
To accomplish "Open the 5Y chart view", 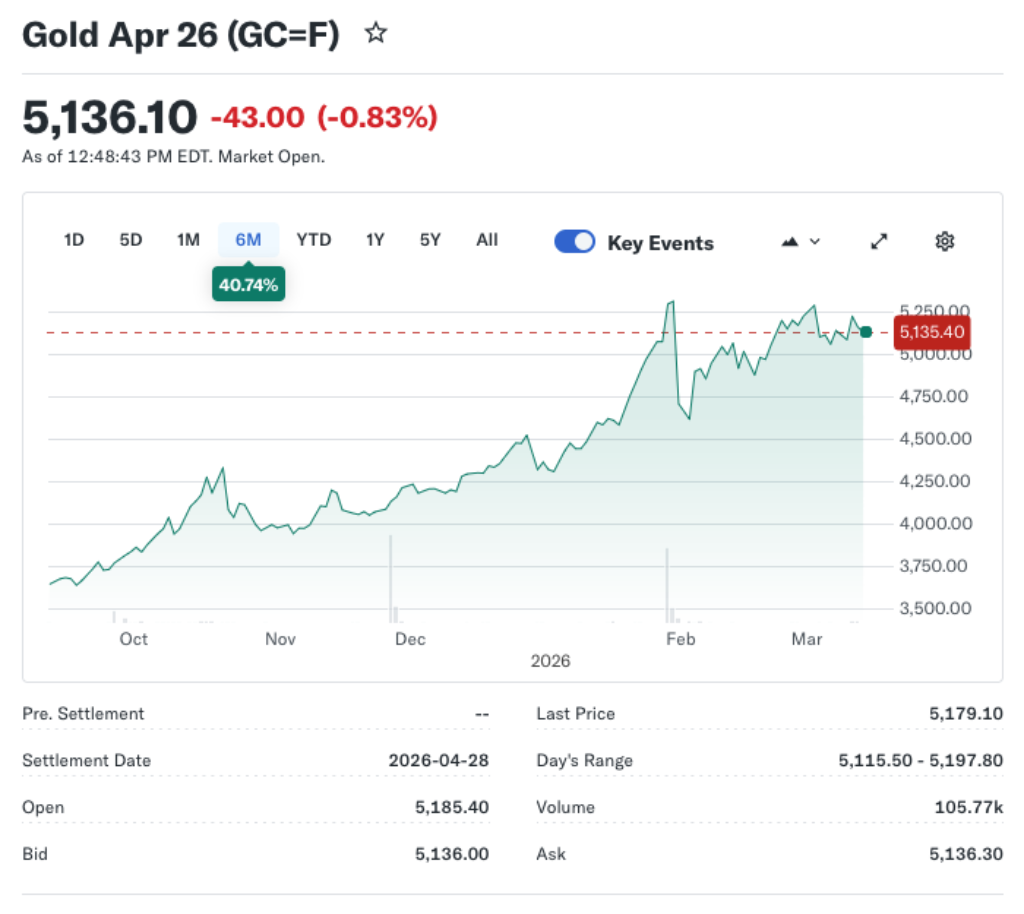I will (430, 240).
